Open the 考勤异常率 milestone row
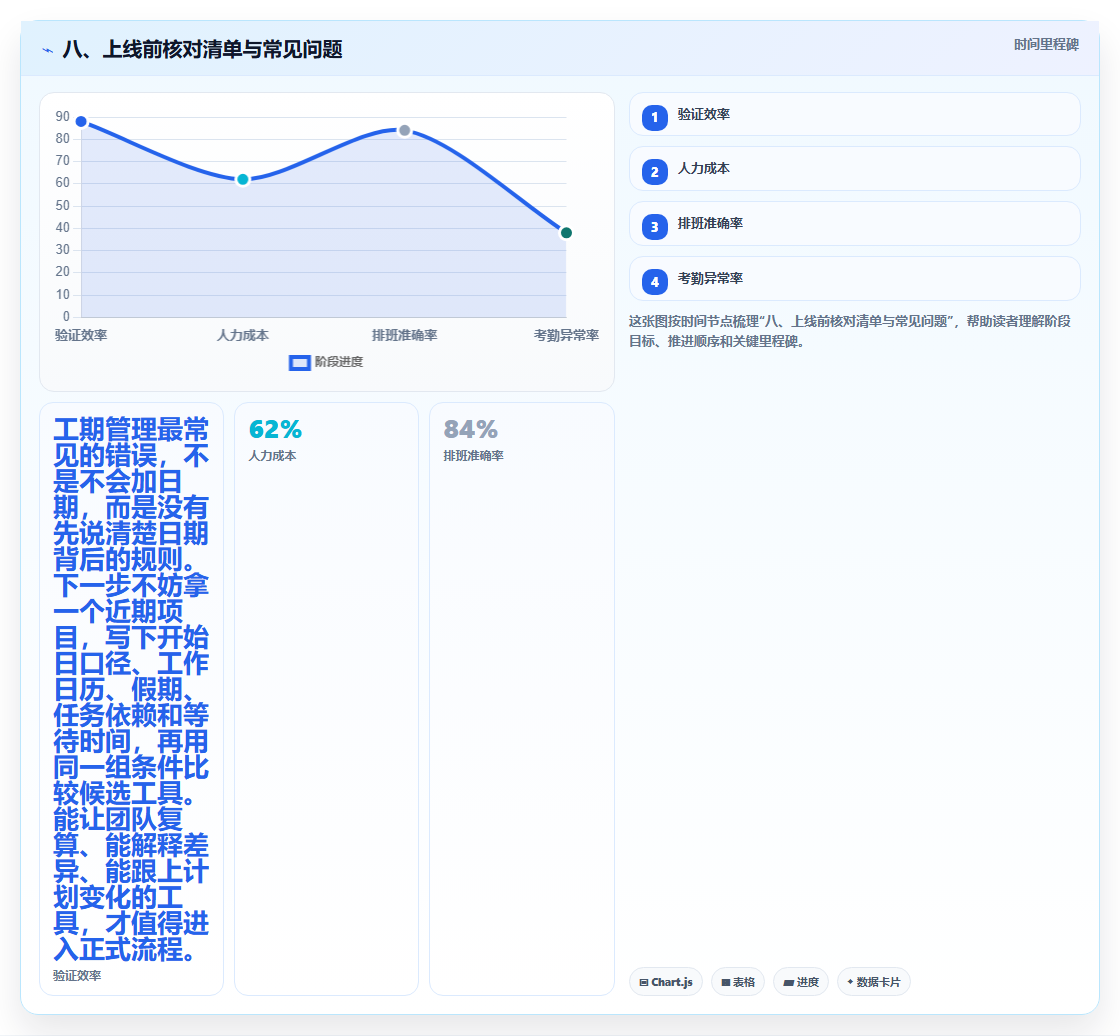The image size is (1120, 1036). pos(854,279)
